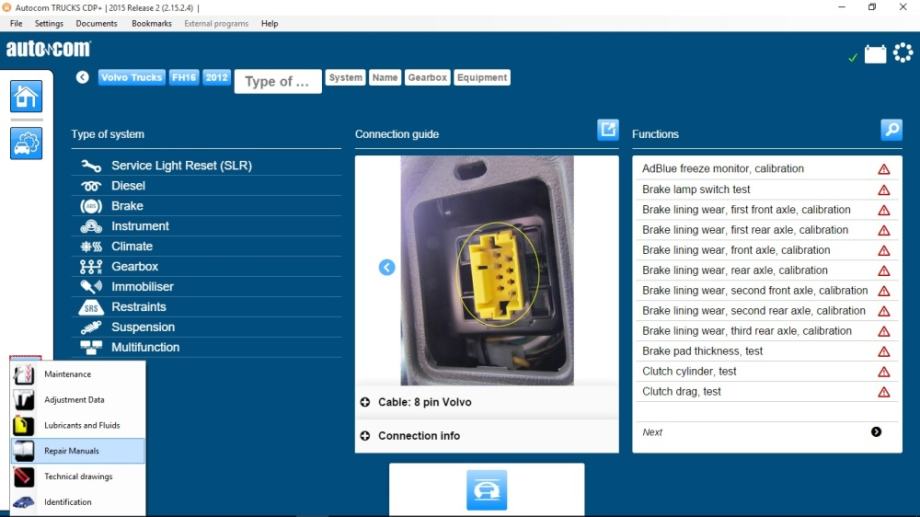Open the Functions search magnifier
920x517 pixels.
pyautogui.click(x=891, y=129)
